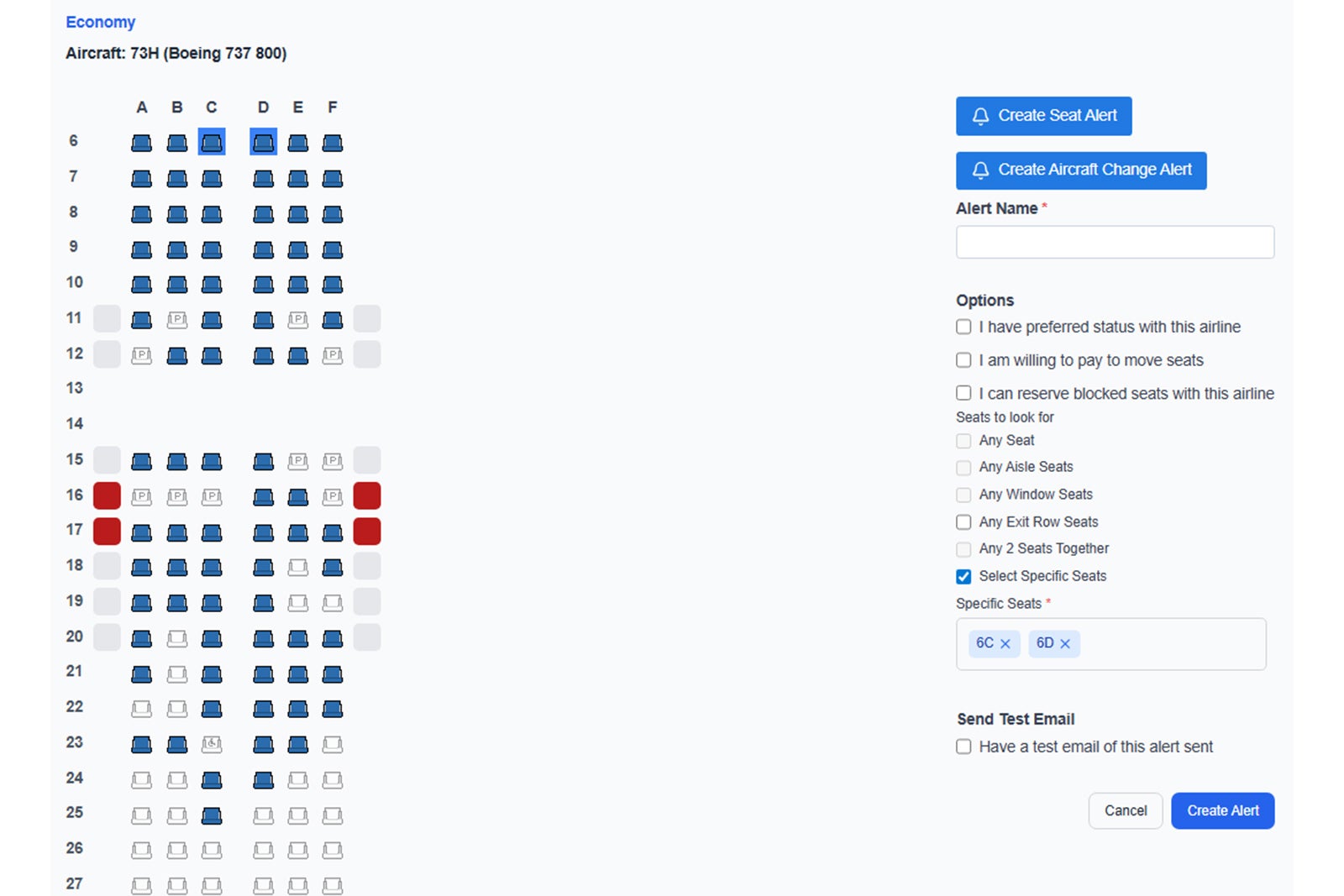Screen dimensions: 1344x896
Task: Remove the 6D seat tag
Action: (x=1065, y=644)
